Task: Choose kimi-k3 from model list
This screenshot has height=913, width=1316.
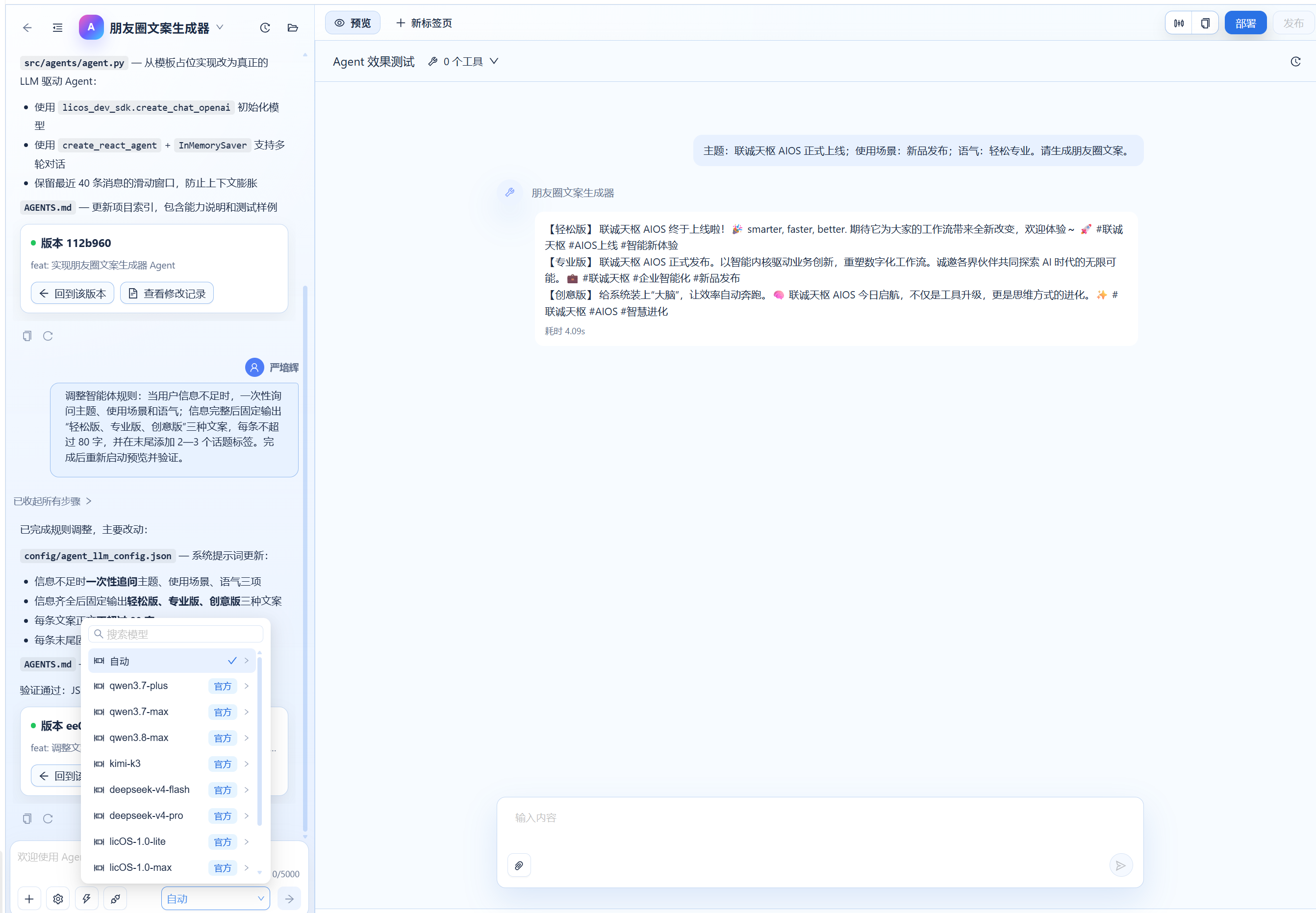Action: tap(172, 764)
